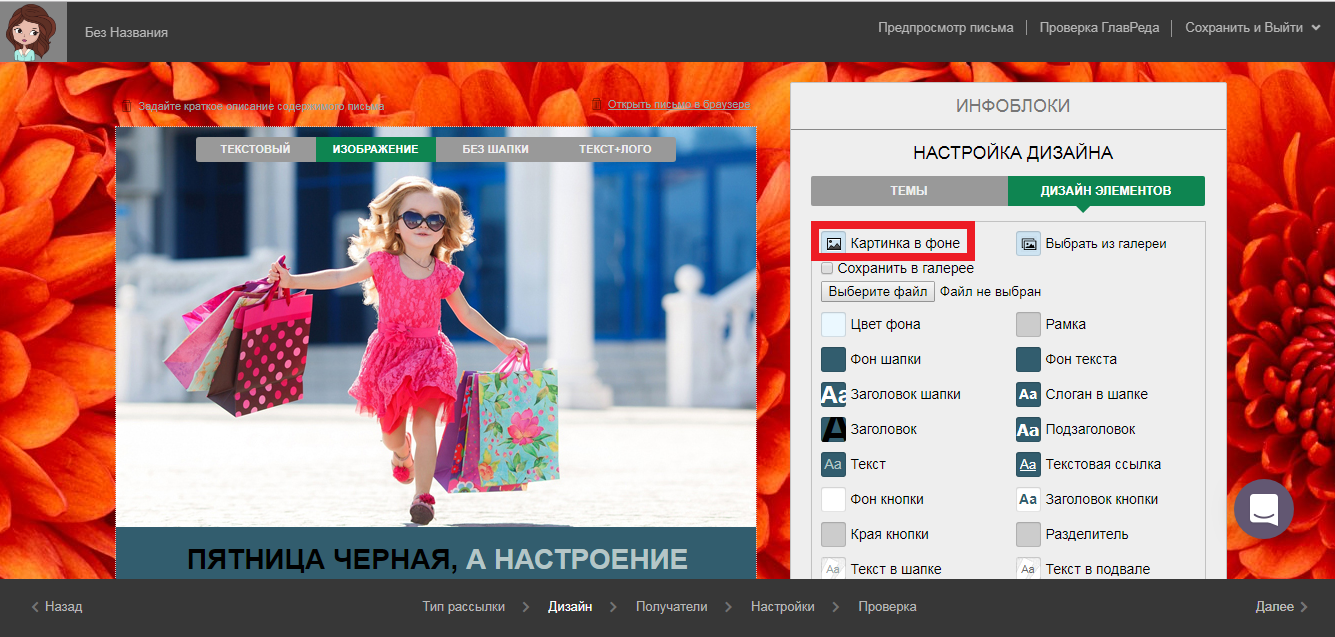Open Выбрать из галереи gallery icon
Image resolution: width=1335 pixels, height=637 pixels.
[x=1028, y=243]
